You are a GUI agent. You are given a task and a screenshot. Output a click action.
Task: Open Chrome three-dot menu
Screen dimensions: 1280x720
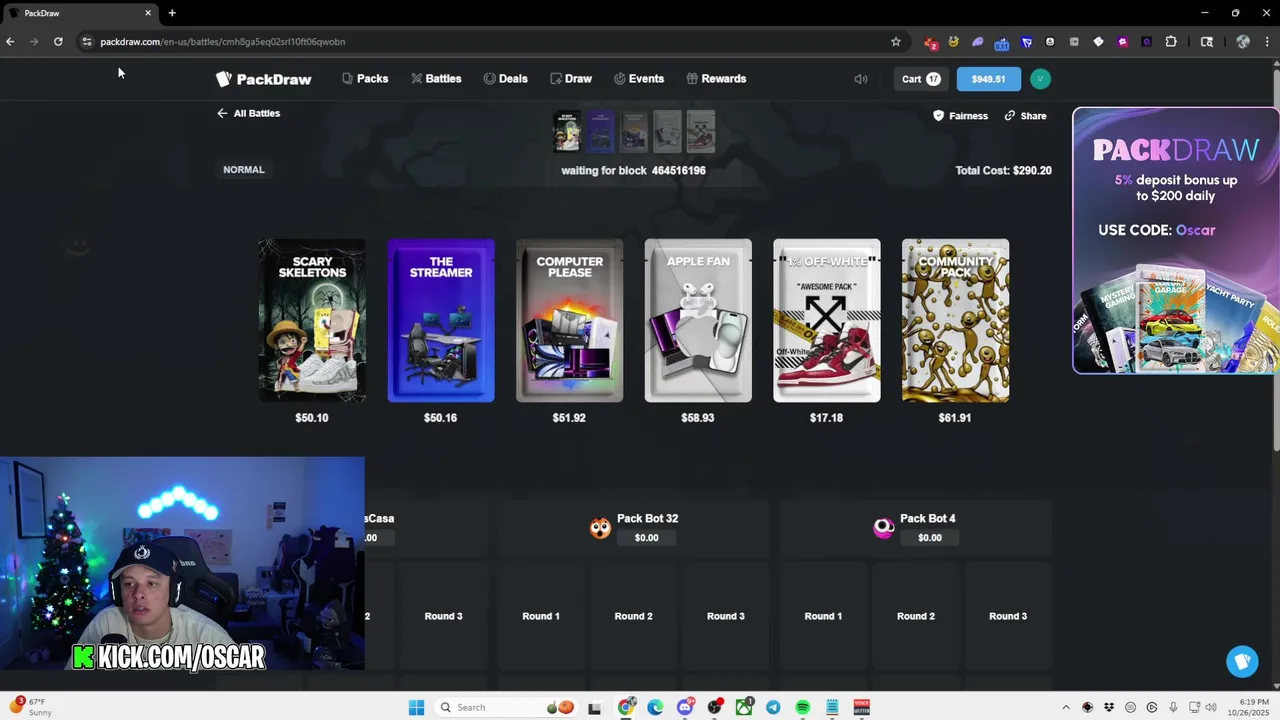[1267, 42]
